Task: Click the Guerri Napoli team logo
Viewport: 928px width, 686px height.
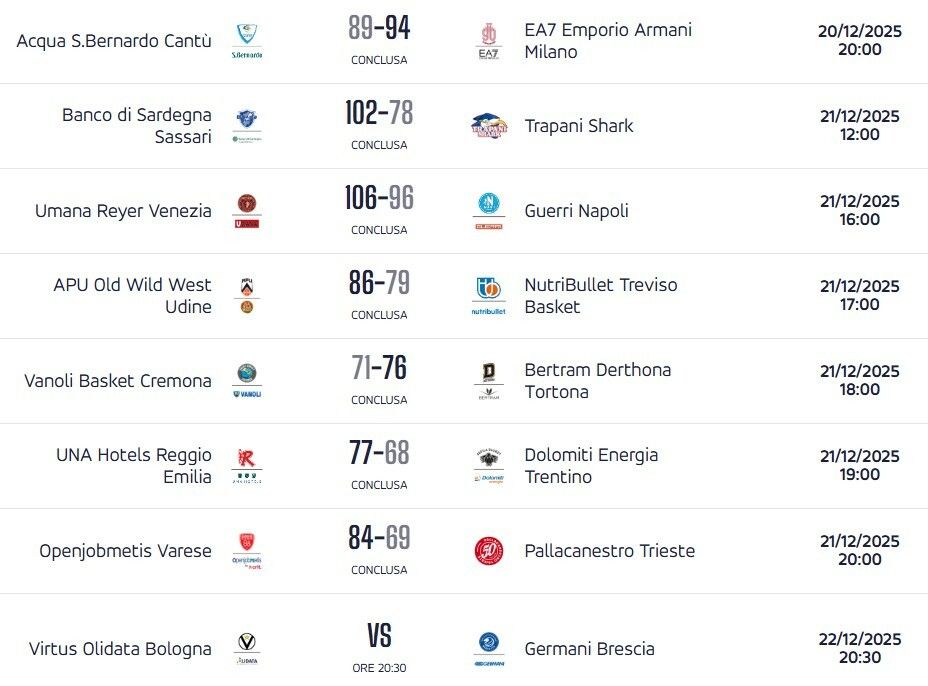Action: tap(488, 211)
